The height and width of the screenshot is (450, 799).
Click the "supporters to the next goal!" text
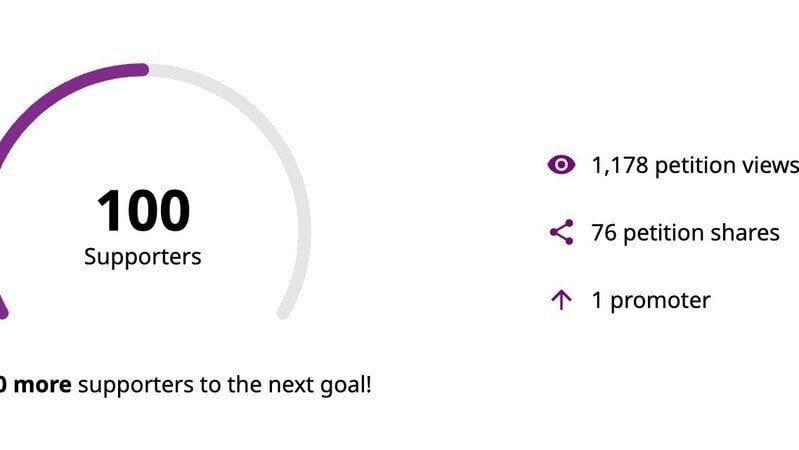pos(224,384)
